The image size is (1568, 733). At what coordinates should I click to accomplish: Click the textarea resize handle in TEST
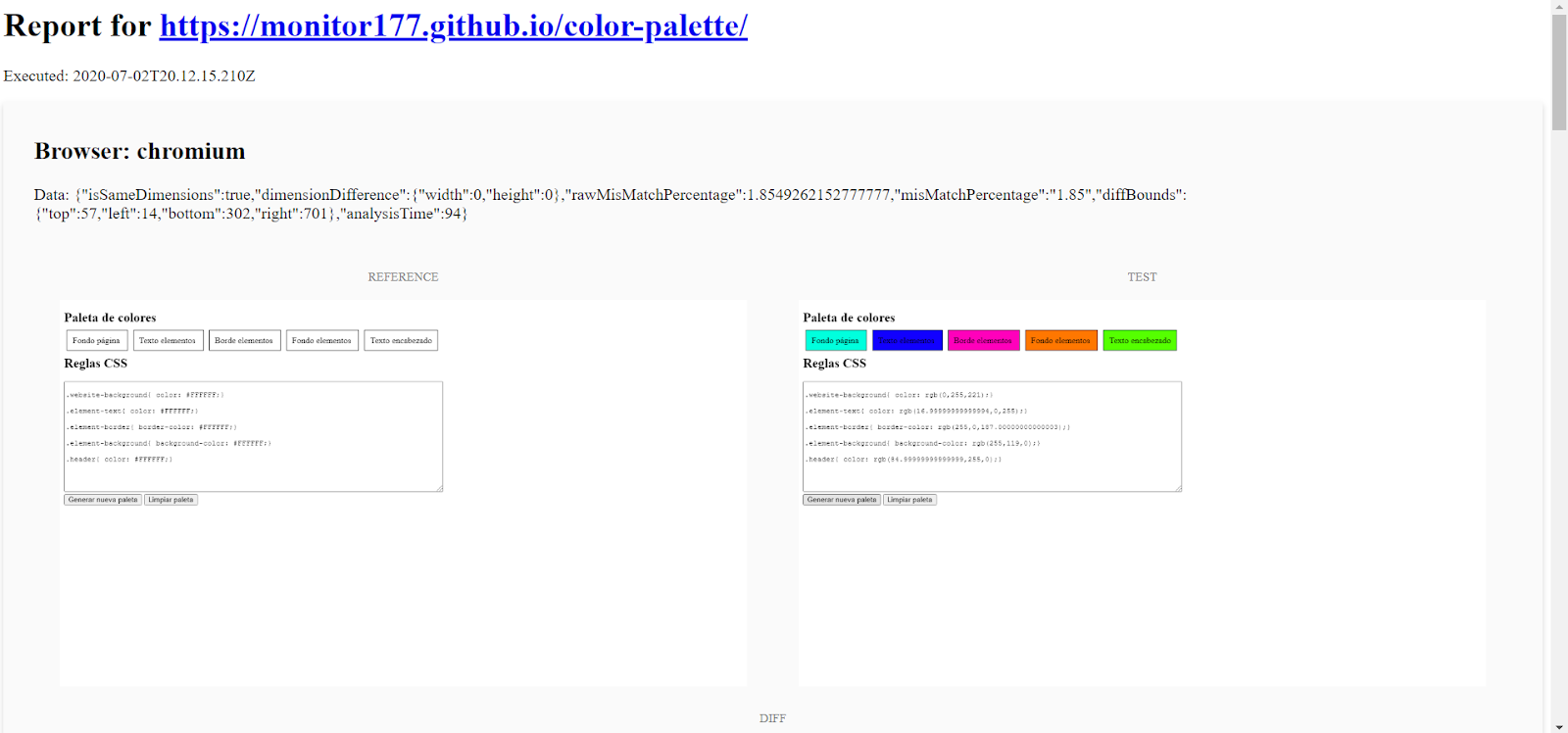pyautogui.click(x=1178, y=488)
